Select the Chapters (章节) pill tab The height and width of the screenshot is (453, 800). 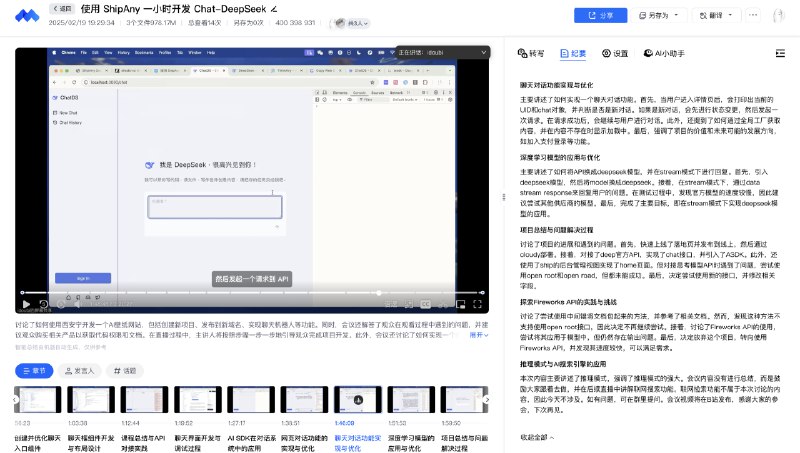[34, 371]
